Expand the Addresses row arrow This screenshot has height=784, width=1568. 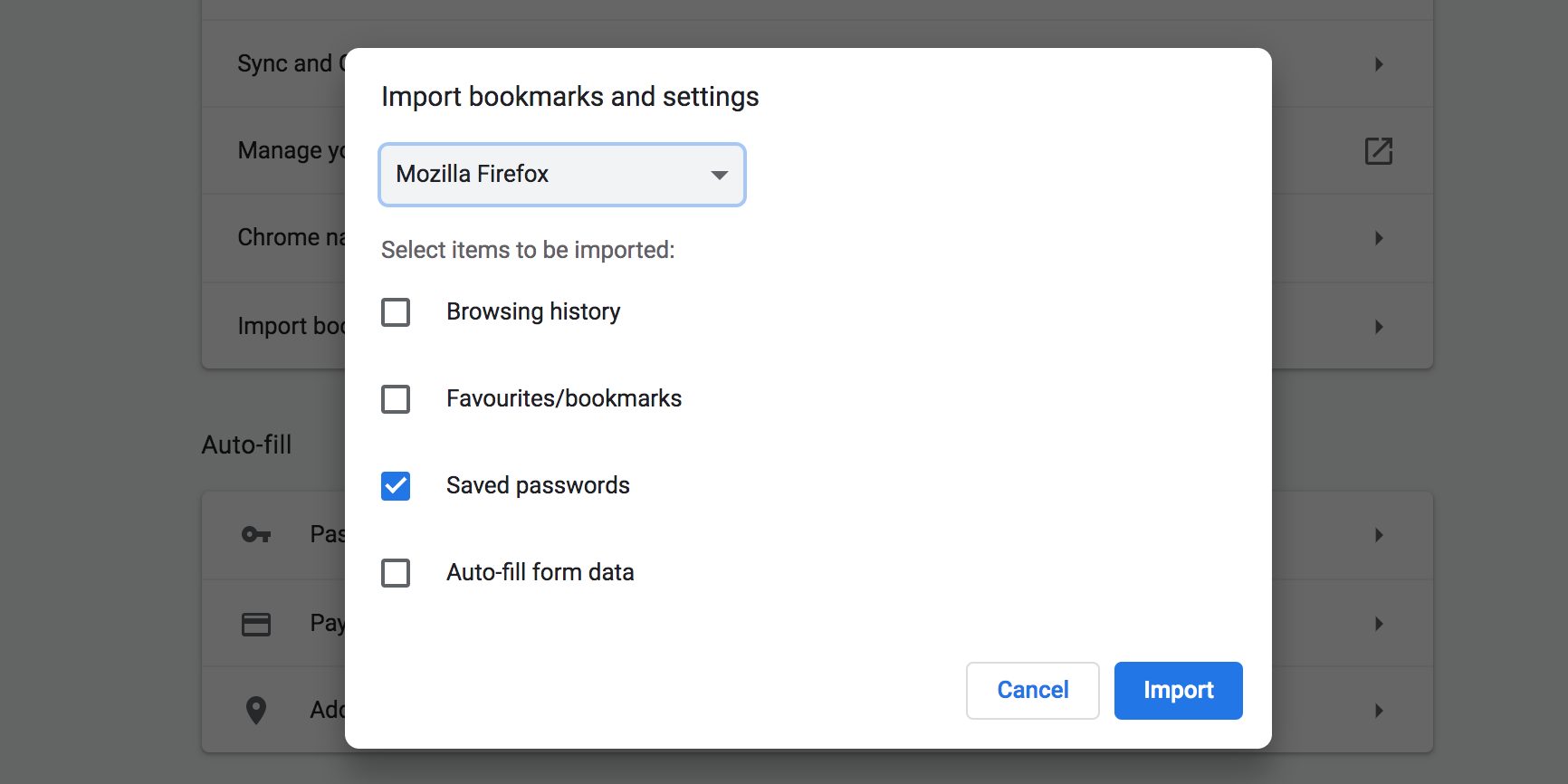click(1378, 711)
